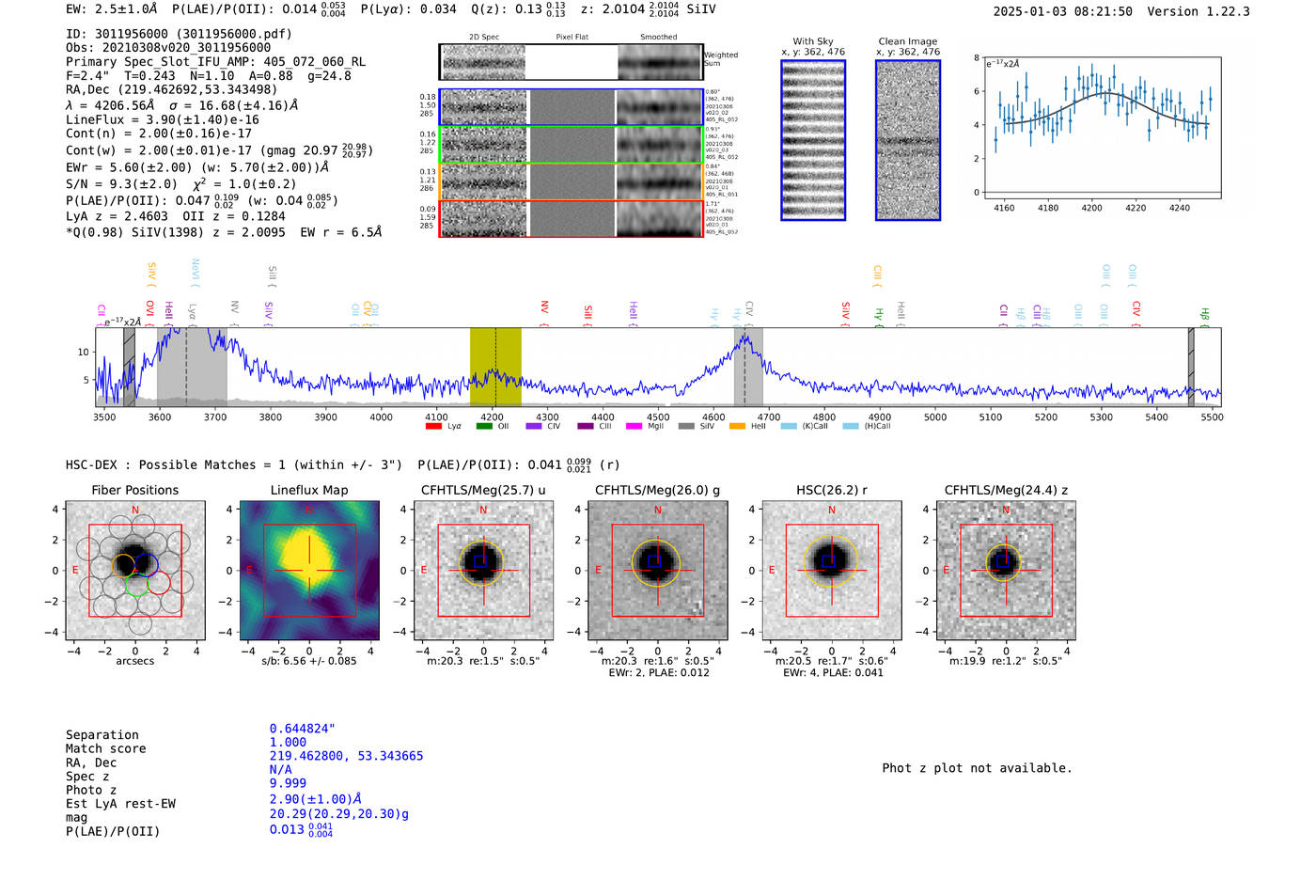Open the CFHTLS/Meg(26.0) g cutout
Screen dimensions: 1316x896
657,571
